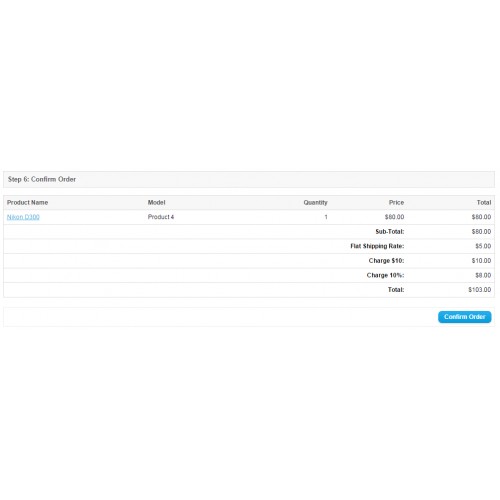The width and height of the screenshot is (500, 500).
Task: Click the bold Total: label
Action: point(396,290)
